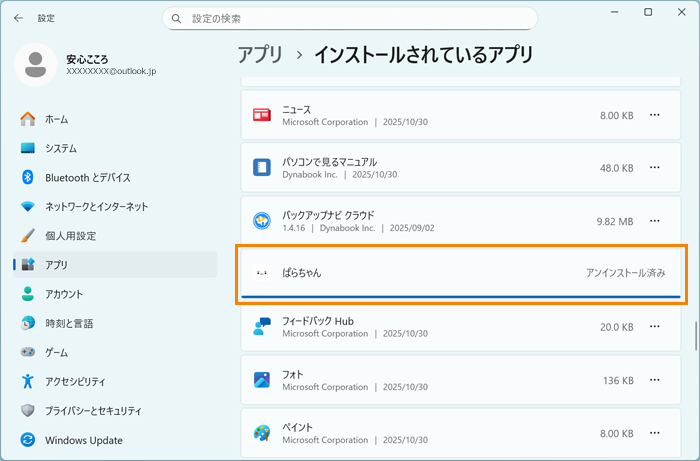Minimize the Settings window
The height and width of the screenshot is (461, 700).
click(614, 12)
